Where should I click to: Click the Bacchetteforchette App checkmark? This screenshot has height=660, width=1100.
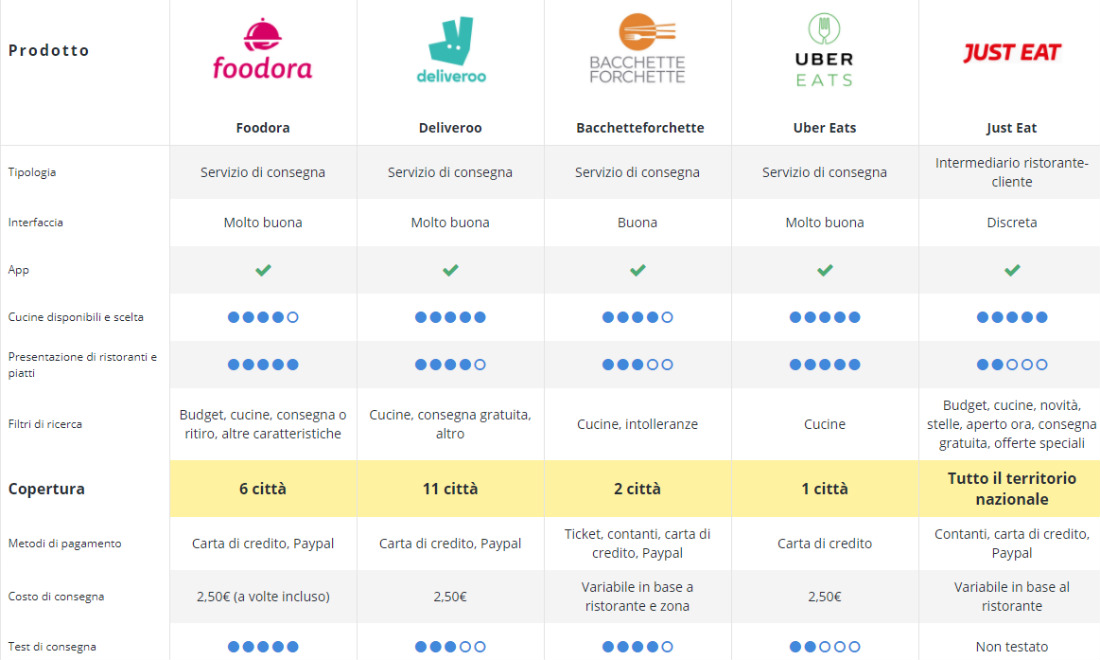pos(637,270)
